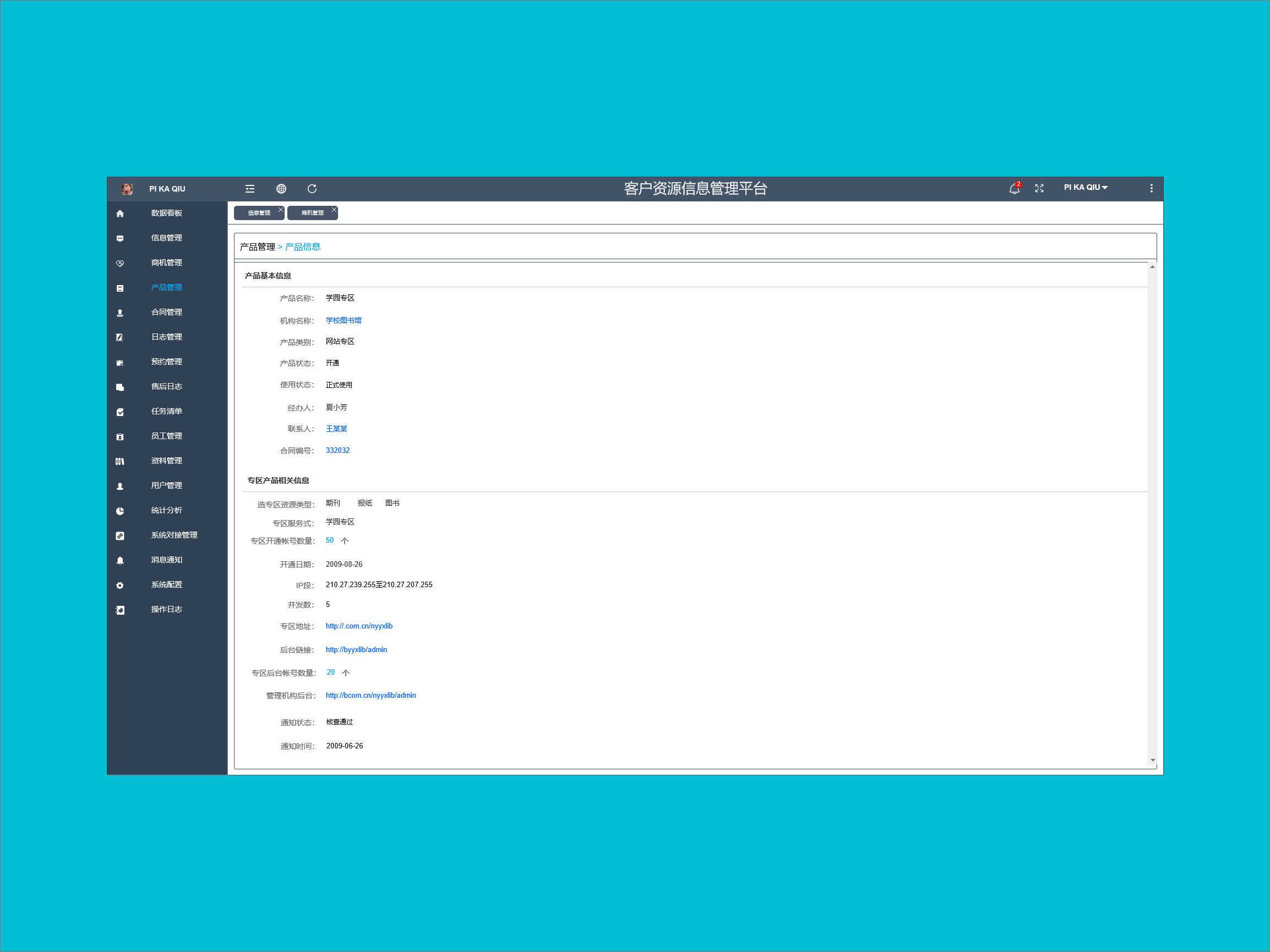
Task: Click the 开通日期 value 2009-08-26
Action: coord(344,565)
